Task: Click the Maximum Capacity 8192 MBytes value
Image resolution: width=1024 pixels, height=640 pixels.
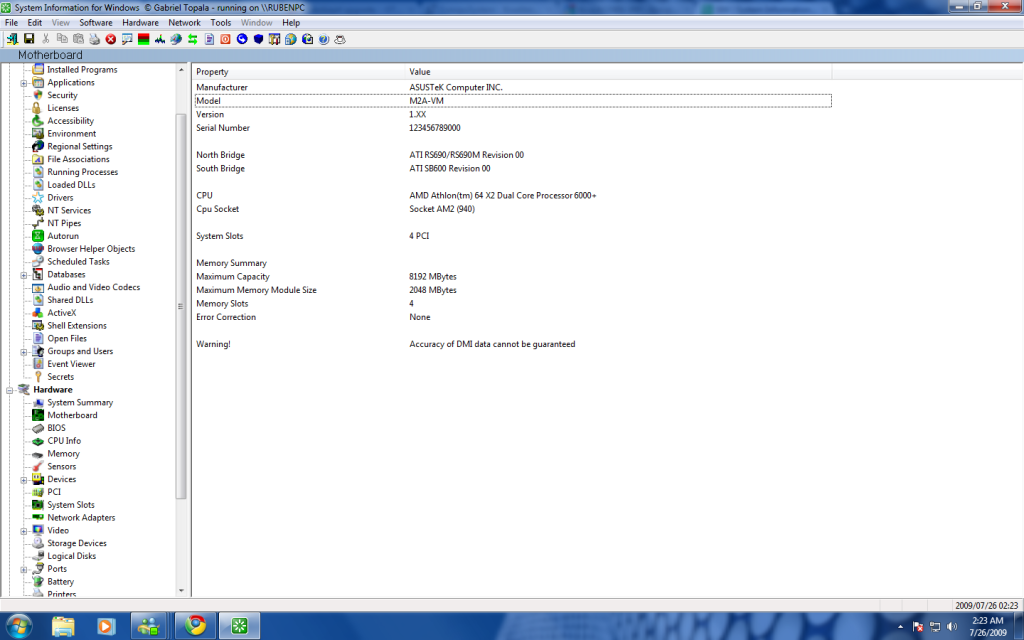Action: 433,276
